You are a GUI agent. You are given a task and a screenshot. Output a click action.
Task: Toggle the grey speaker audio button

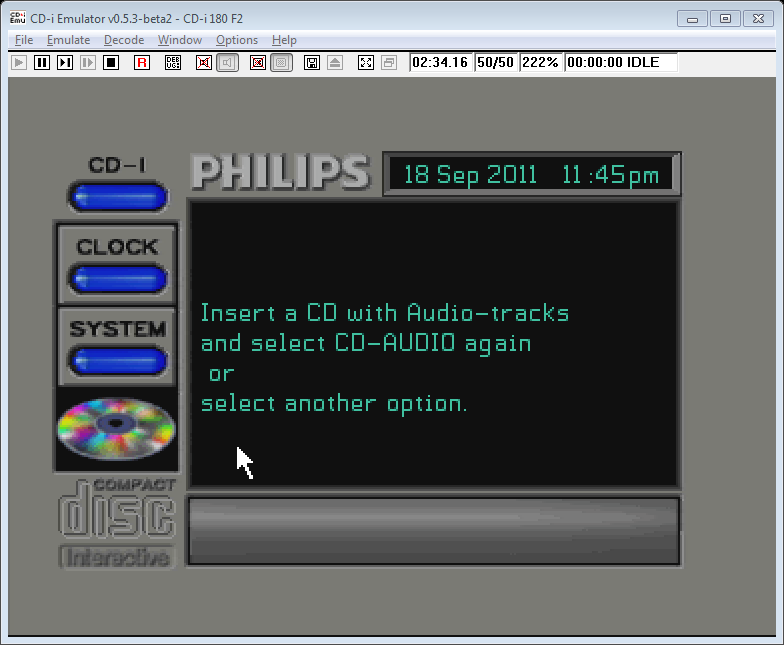pos(227,62)
